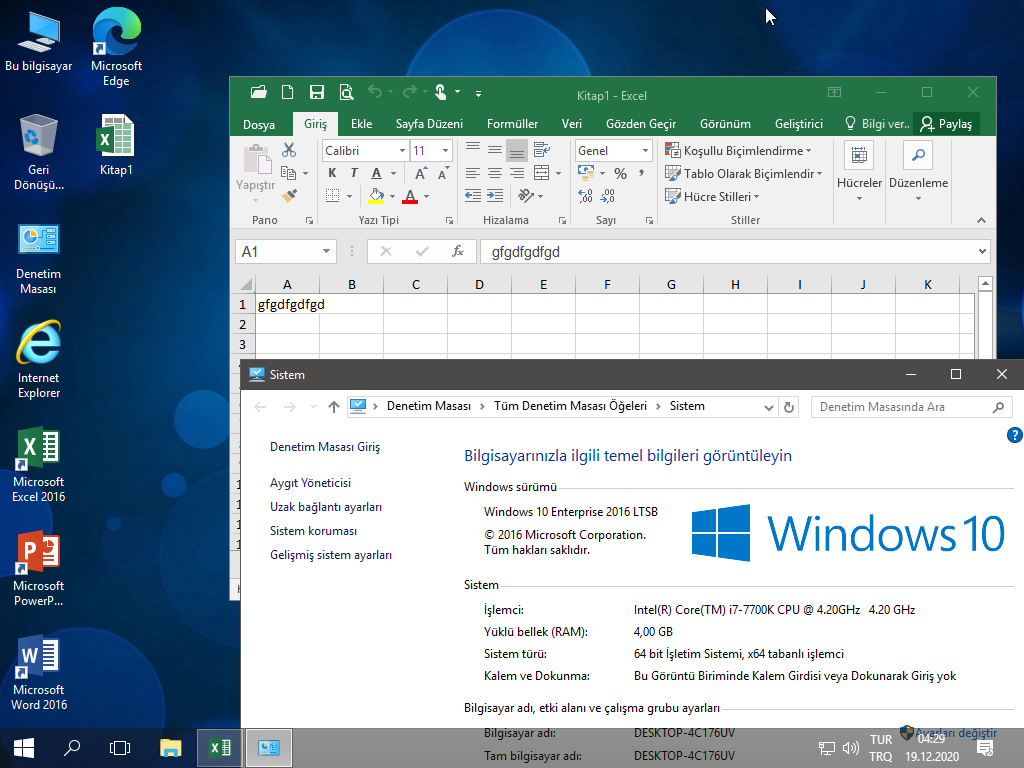Increase indent in Hizalama group
Screen dimensions: 1024x768
495,195
